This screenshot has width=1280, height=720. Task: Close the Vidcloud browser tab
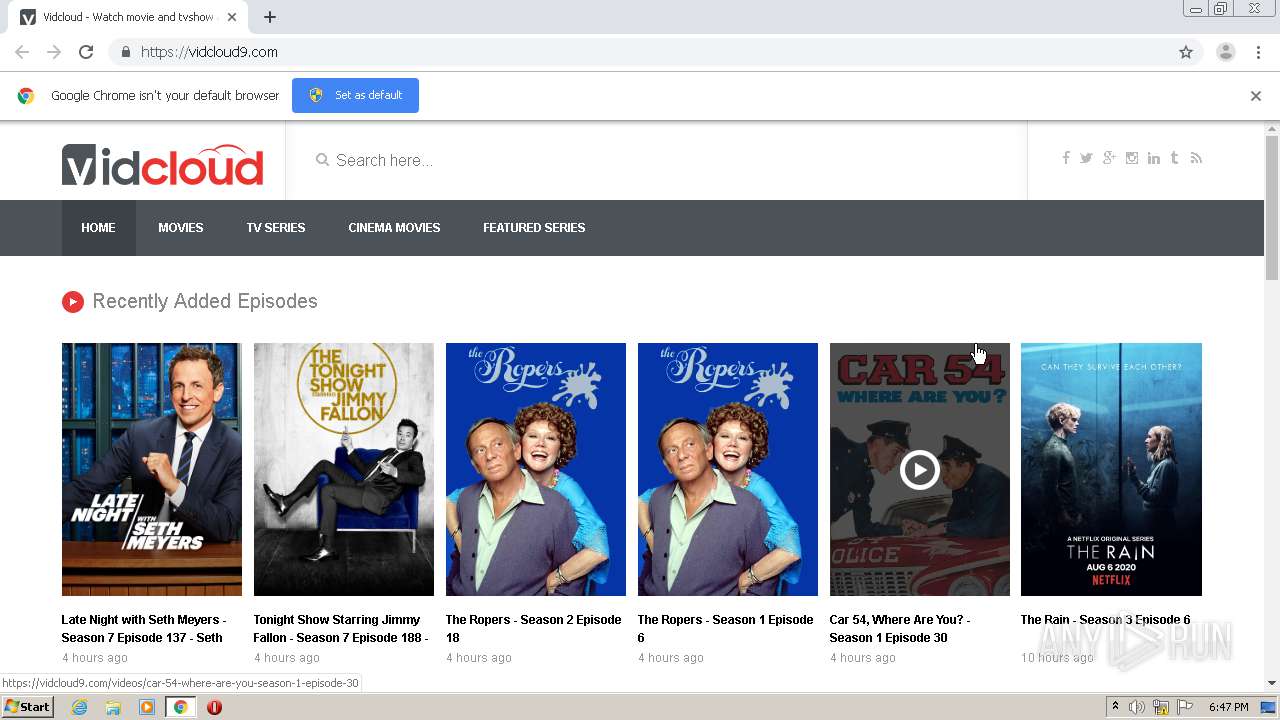pyautogui.click(x=232, y=17)
